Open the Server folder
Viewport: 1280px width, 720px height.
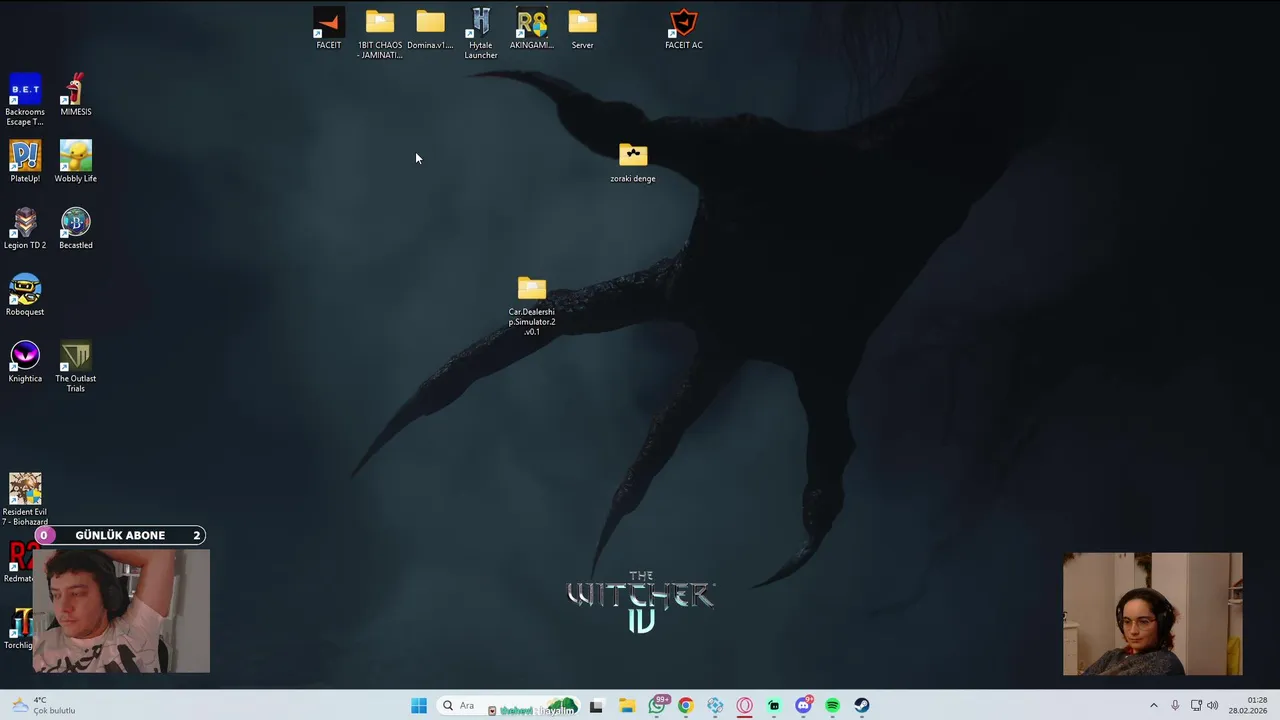click(582, 28)
